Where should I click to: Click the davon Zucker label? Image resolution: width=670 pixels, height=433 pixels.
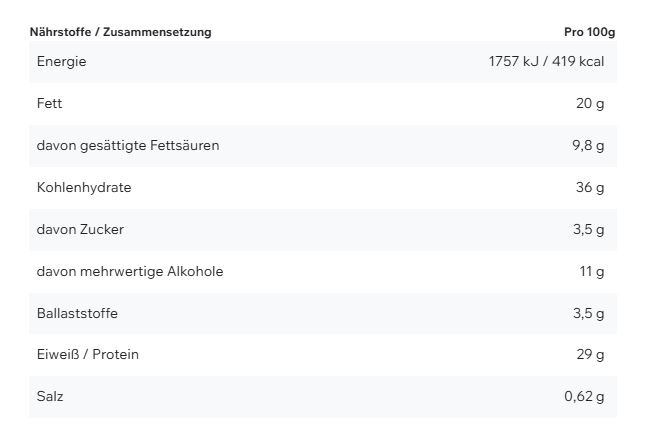(x=80, y=230)
